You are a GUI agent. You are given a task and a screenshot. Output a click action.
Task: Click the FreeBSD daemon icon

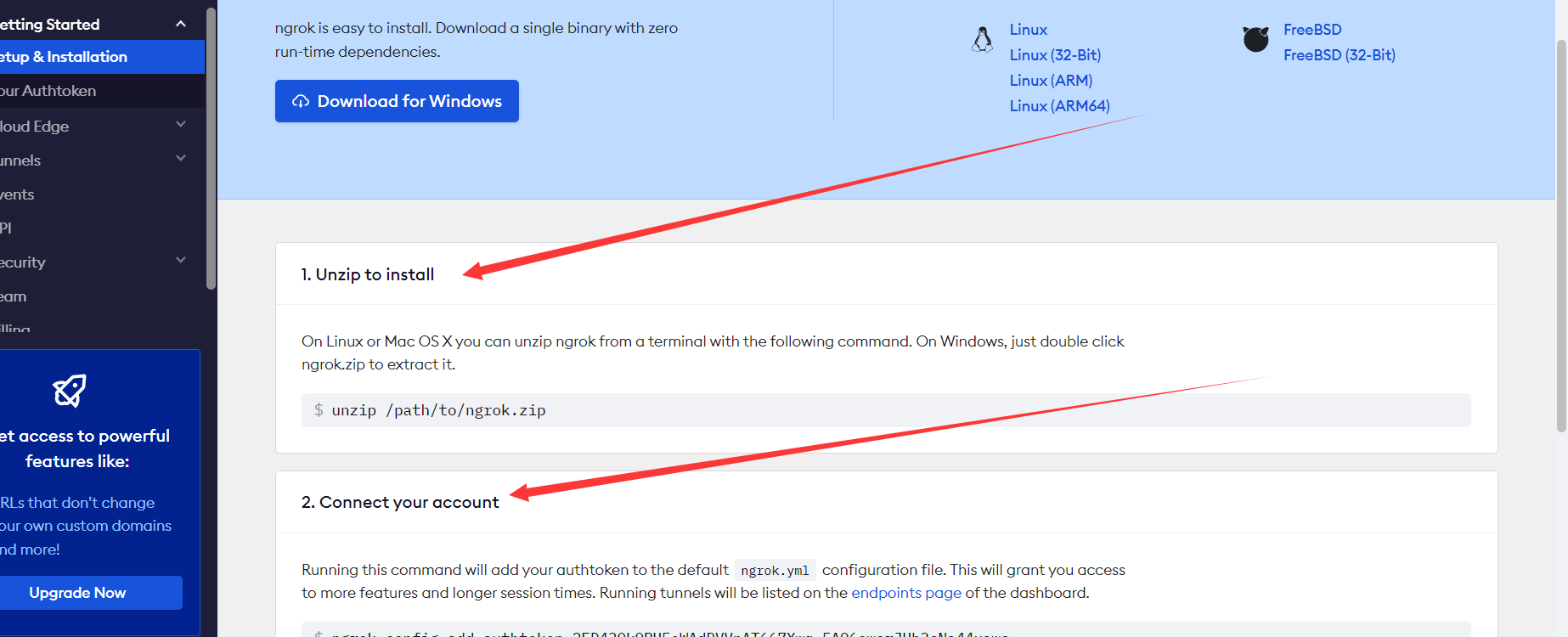point(1255,39)
